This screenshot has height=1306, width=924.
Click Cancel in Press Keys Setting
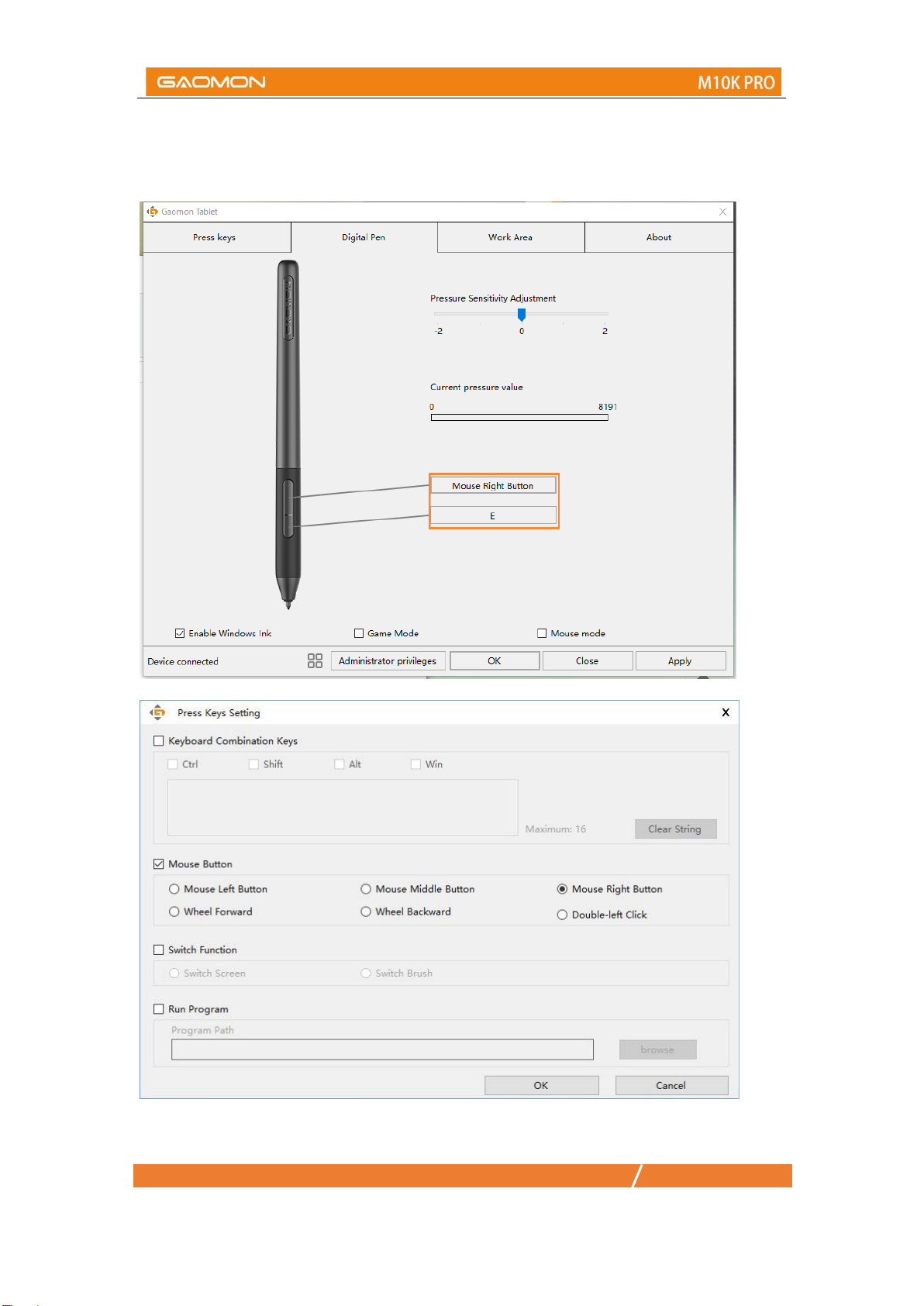[x=671, y=1085]
